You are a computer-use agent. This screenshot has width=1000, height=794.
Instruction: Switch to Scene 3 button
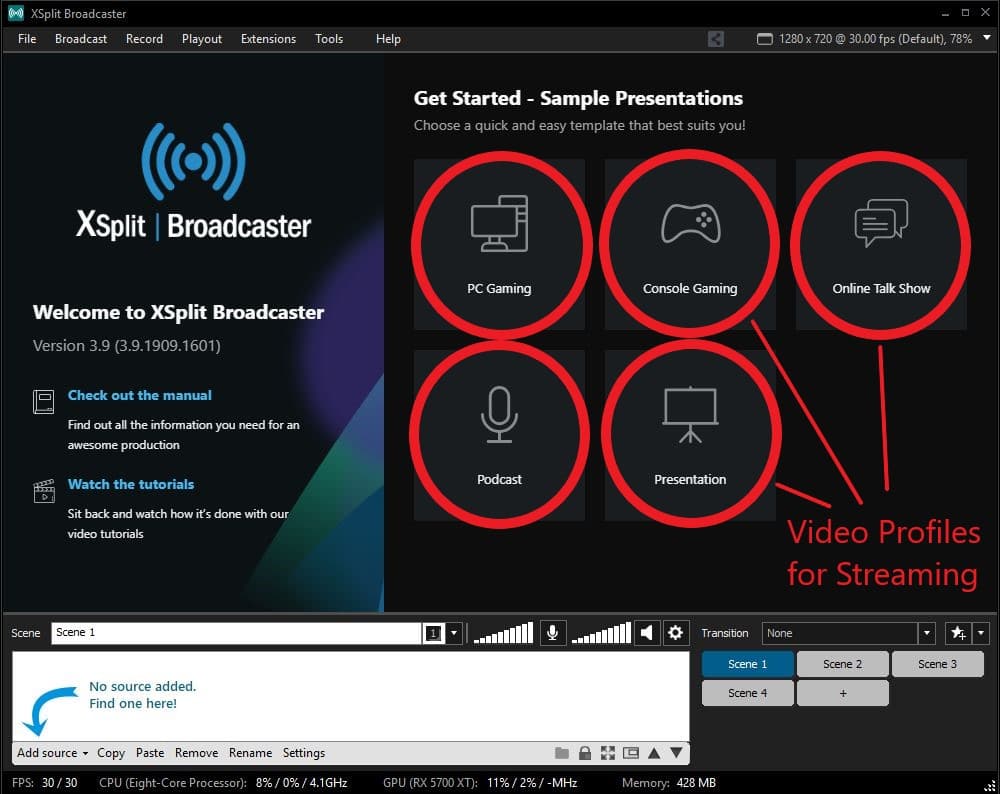pyautogui.click(x=937, y=664)
